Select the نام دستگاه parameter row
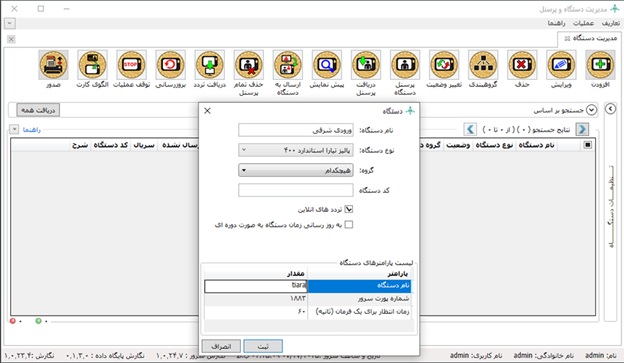 point(359,286)
